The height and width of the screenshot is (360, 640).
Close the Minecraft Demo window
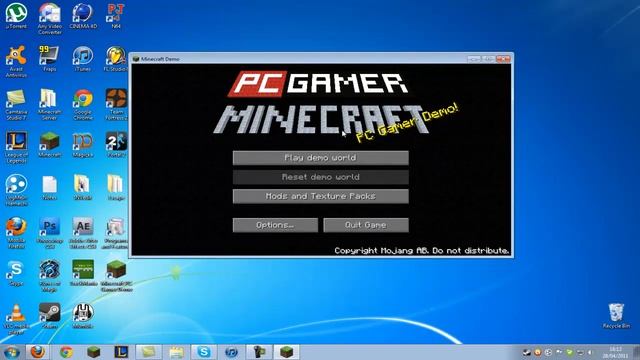pos(504,59)
